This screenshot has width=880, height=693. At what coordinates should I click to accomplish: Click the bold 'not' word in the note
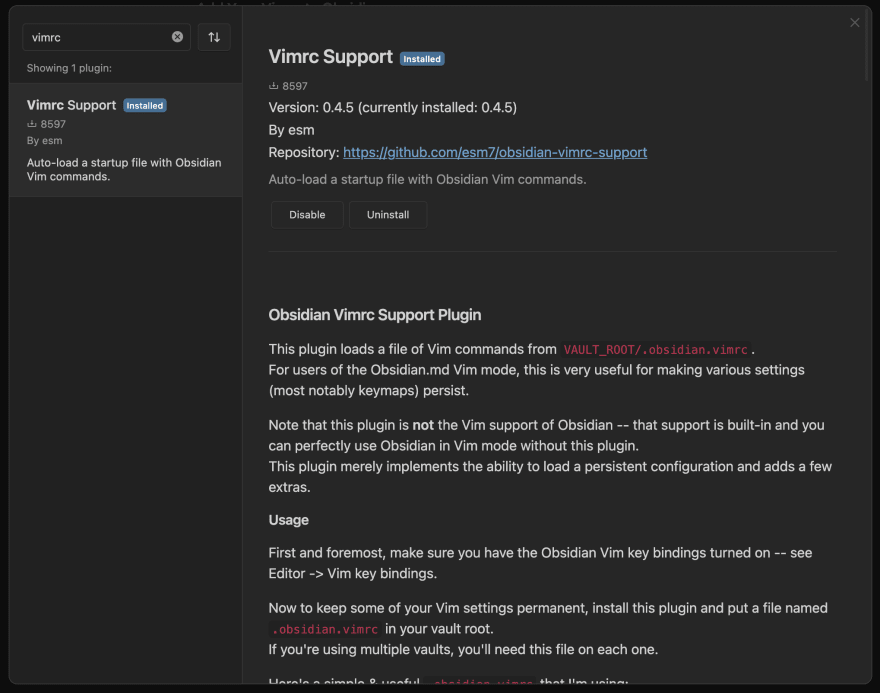[423, 425]
